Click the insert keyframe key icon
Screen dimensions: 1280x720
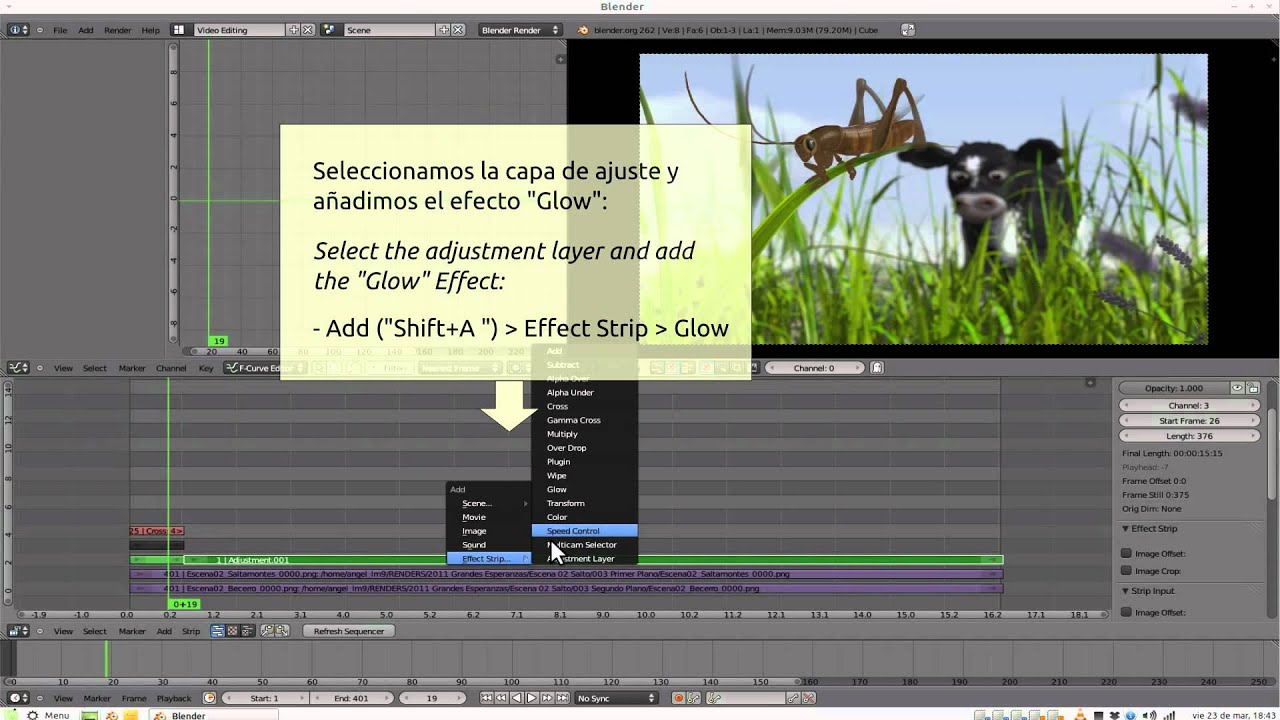793,698
